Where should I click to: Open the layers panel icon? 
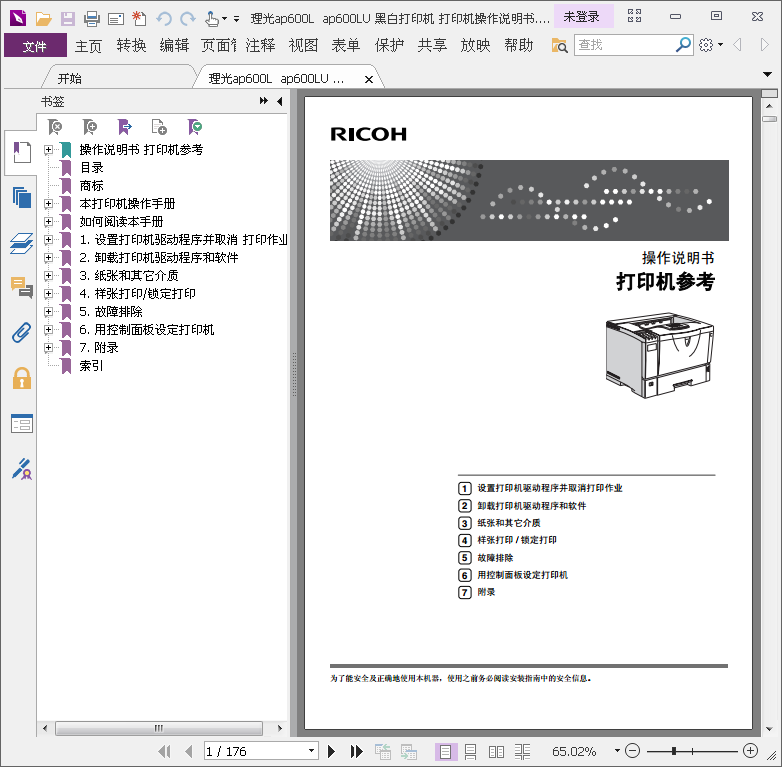click(x=21, y=243)
